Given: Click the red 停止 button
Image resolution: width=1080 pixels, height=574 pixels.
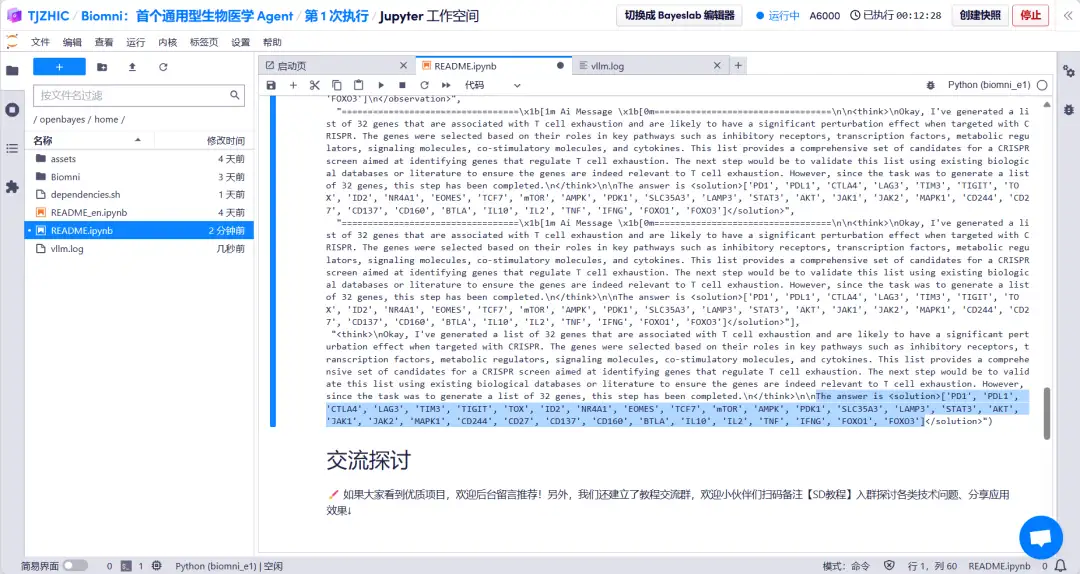Looking at the screenshot, I should 1030,15.
